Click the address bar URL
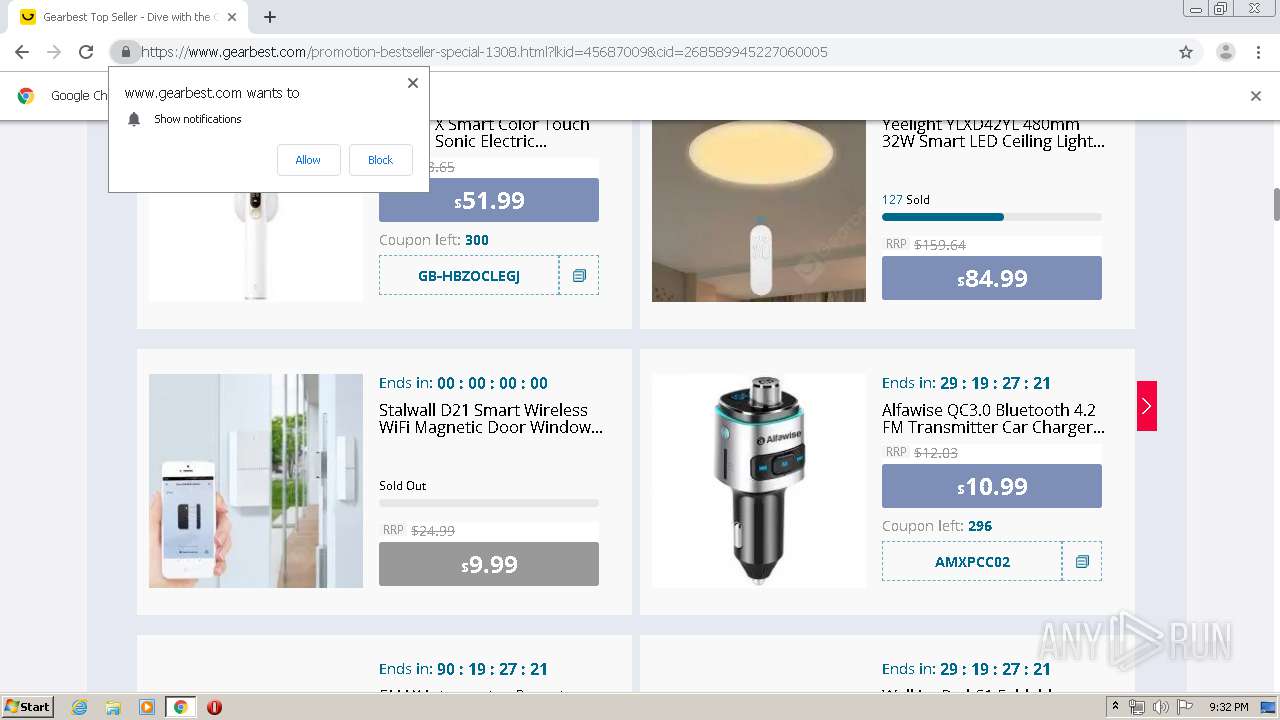This screenshot has height=720, width=1280. 484,52
